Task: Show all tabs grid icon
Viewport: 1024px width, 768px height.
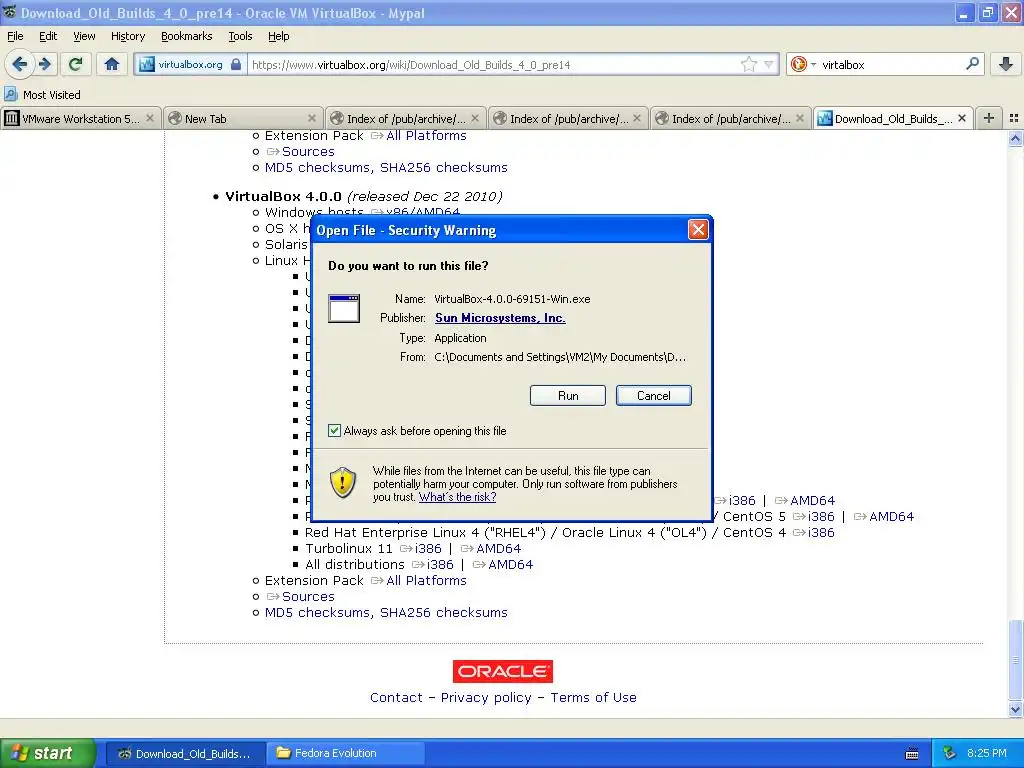Action: (1014, 118)
